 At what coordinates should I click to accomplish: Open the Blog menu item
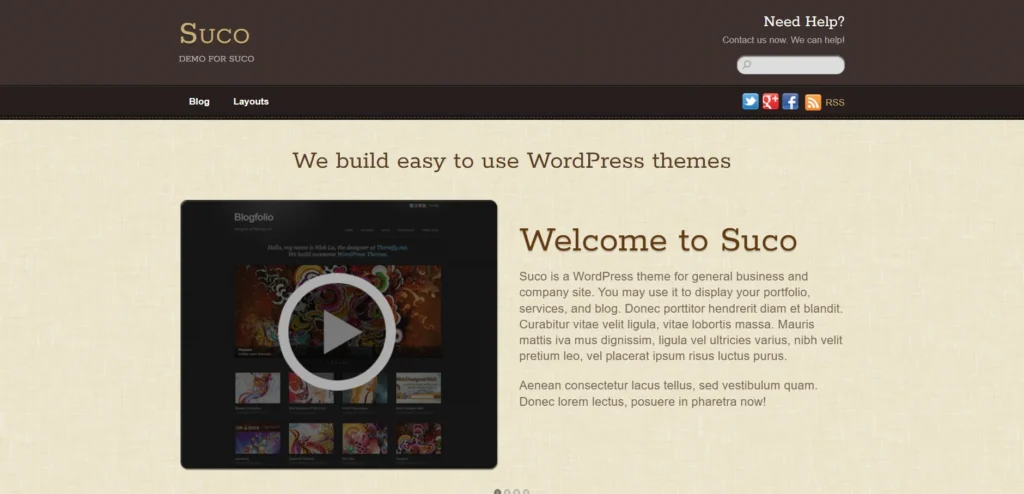coord(199,101)
